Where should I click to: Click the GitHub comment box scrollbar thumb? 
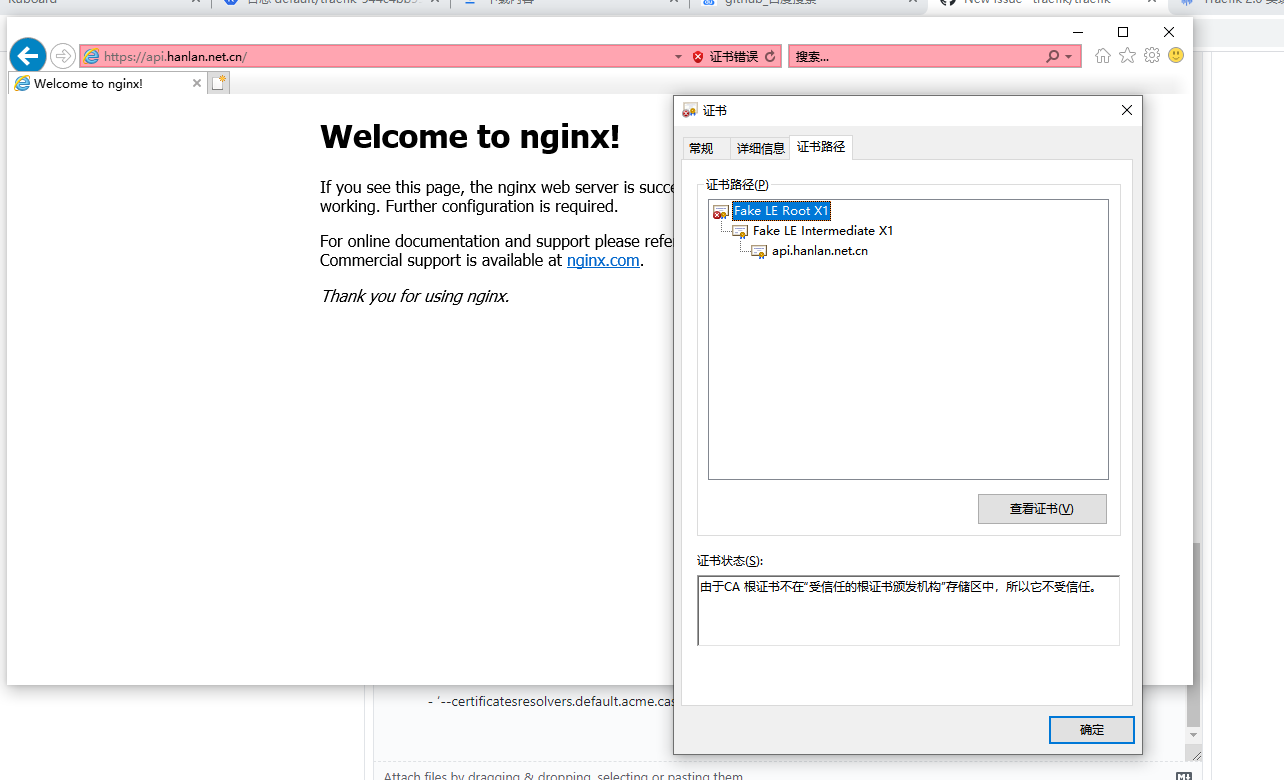(1192, 634)
